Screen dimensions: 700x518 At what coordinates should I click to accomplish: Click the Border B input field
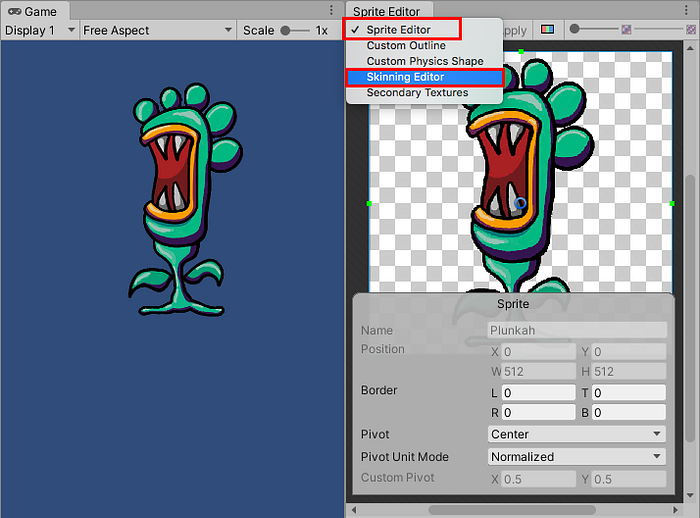[x=629, y=412]
